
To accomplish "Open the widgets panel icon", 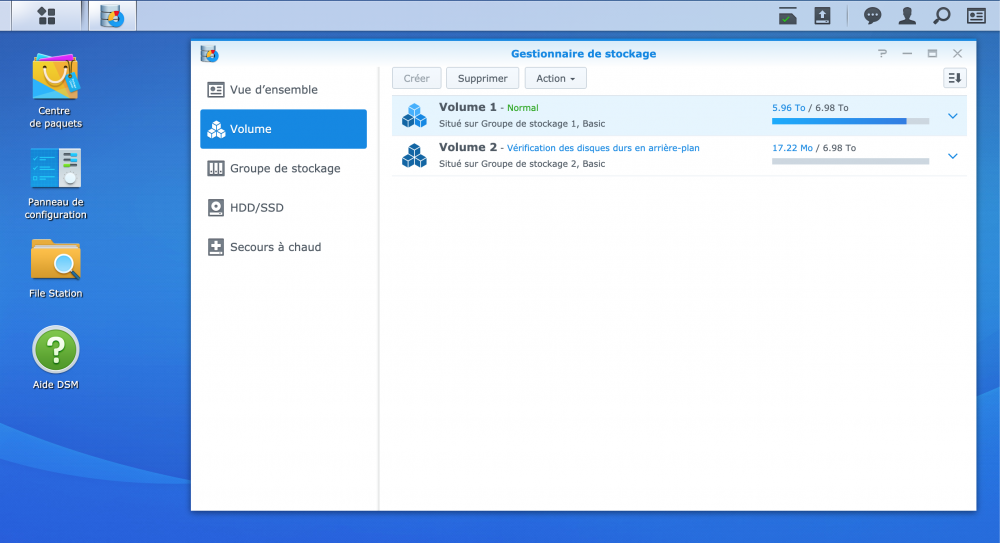I will [x=976, y=16].
